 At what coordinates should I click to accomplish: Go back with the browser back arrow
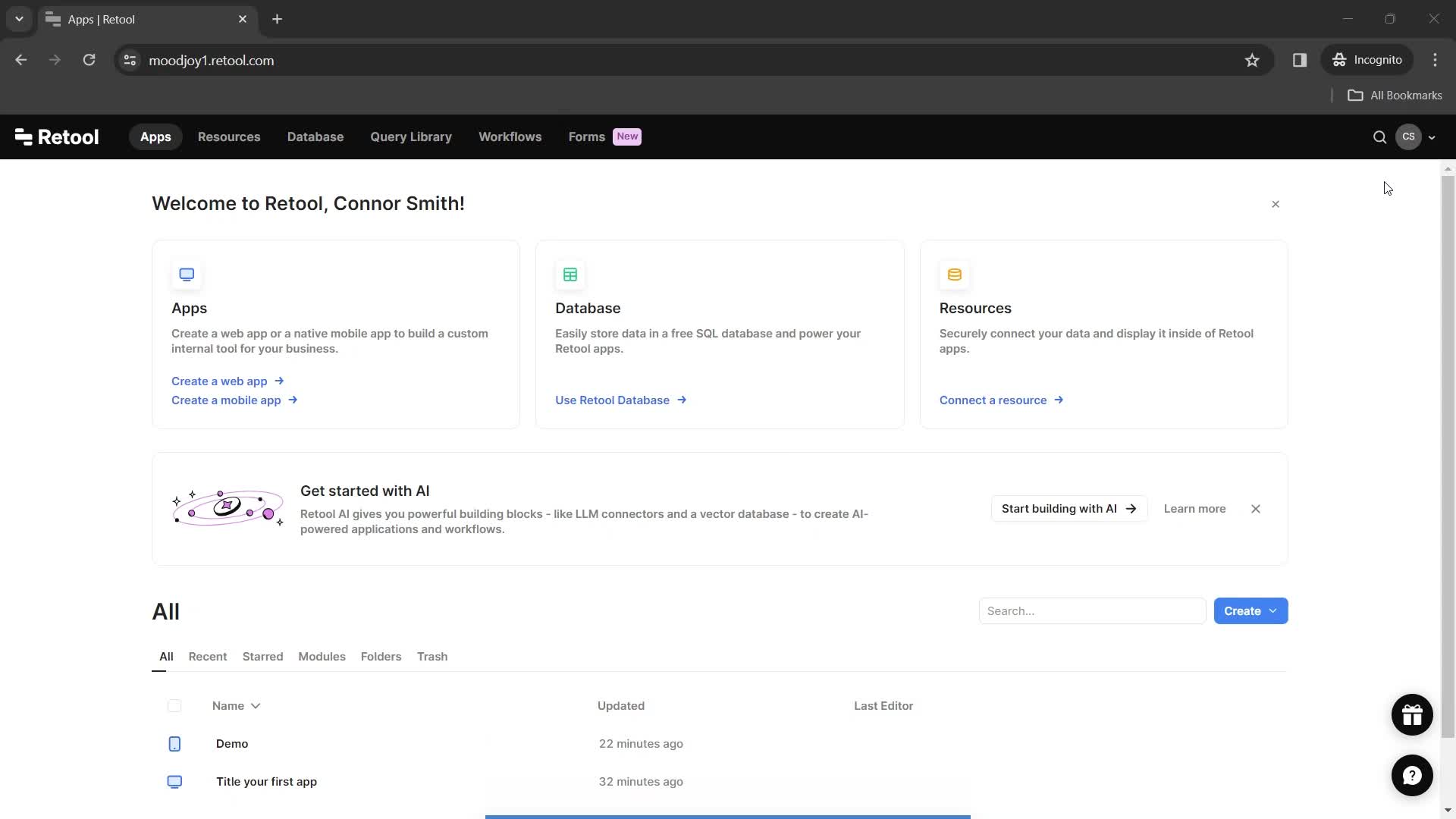[21, 60]
